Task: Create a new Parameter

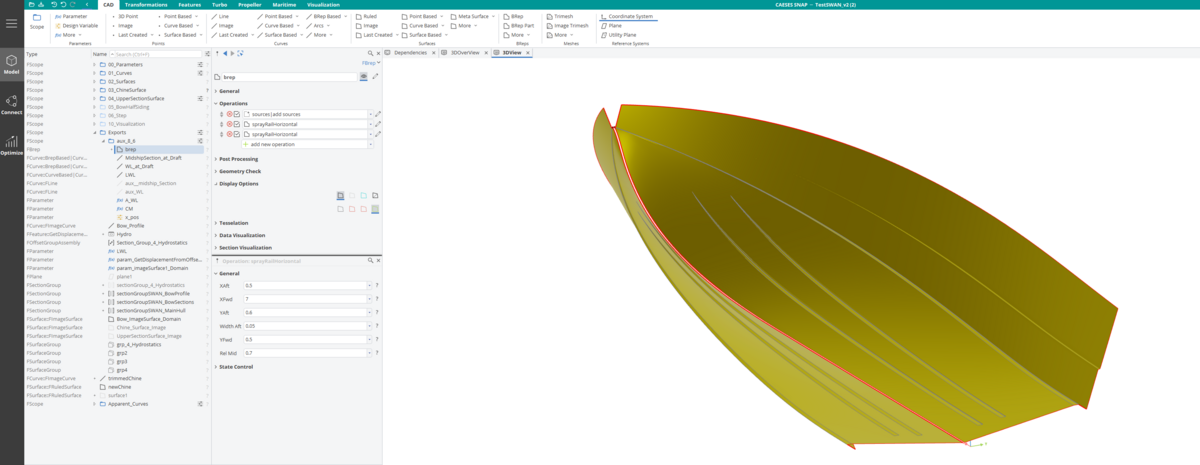Action: click(70, 16)
